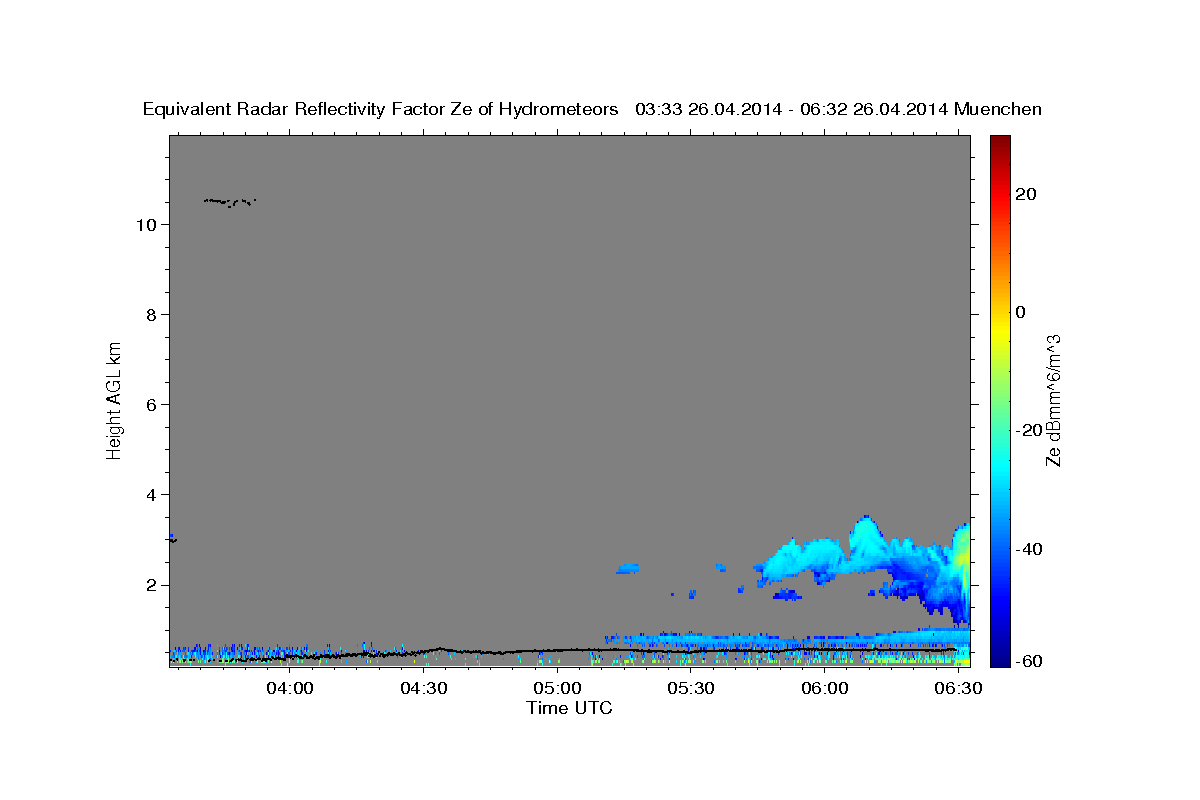Click the yellow region of the colorbar
This screenshot has width=1200, height=800.
1000,330
